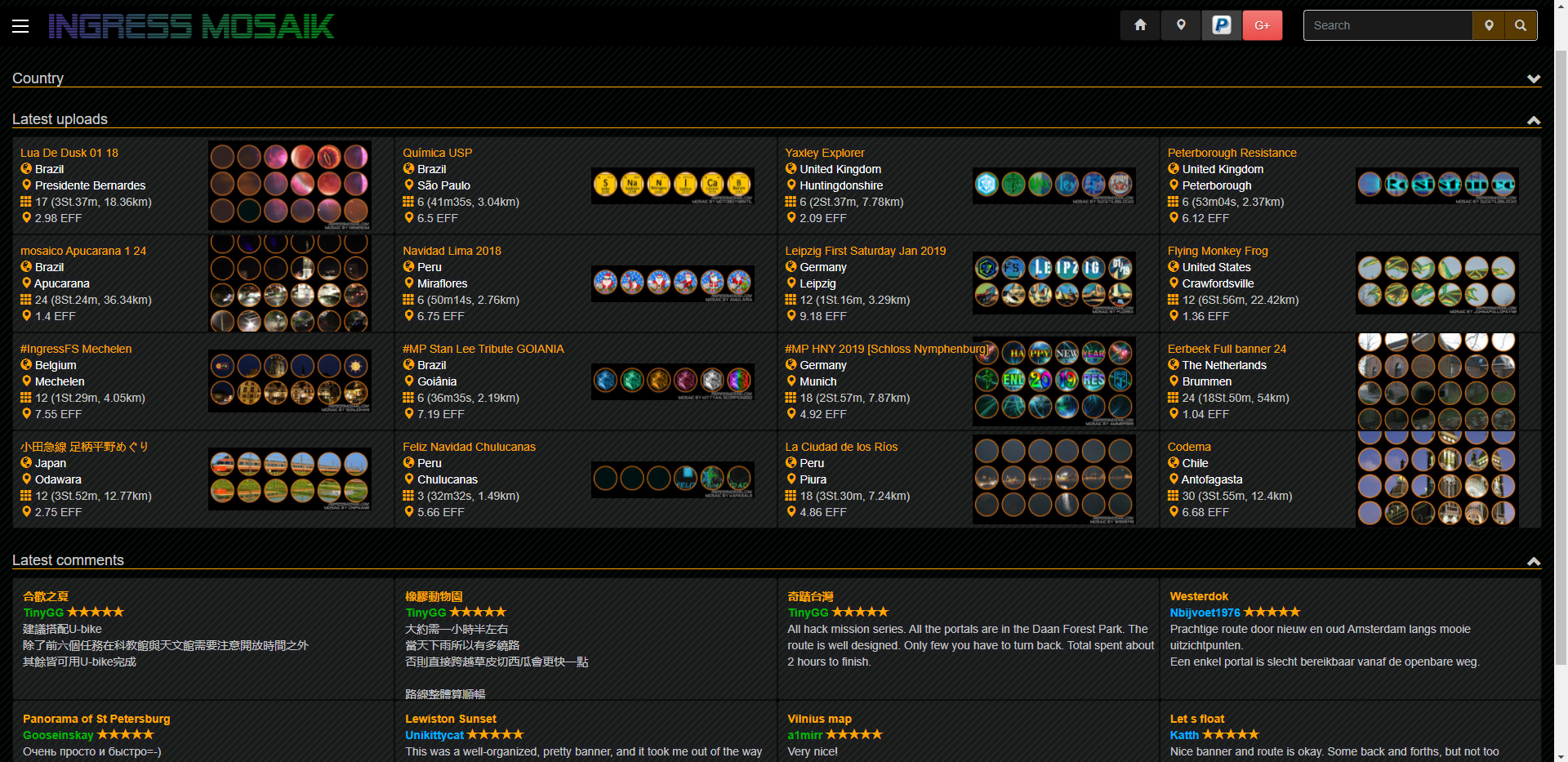Open the Westerdok comment title

(x=1198, y=596)
